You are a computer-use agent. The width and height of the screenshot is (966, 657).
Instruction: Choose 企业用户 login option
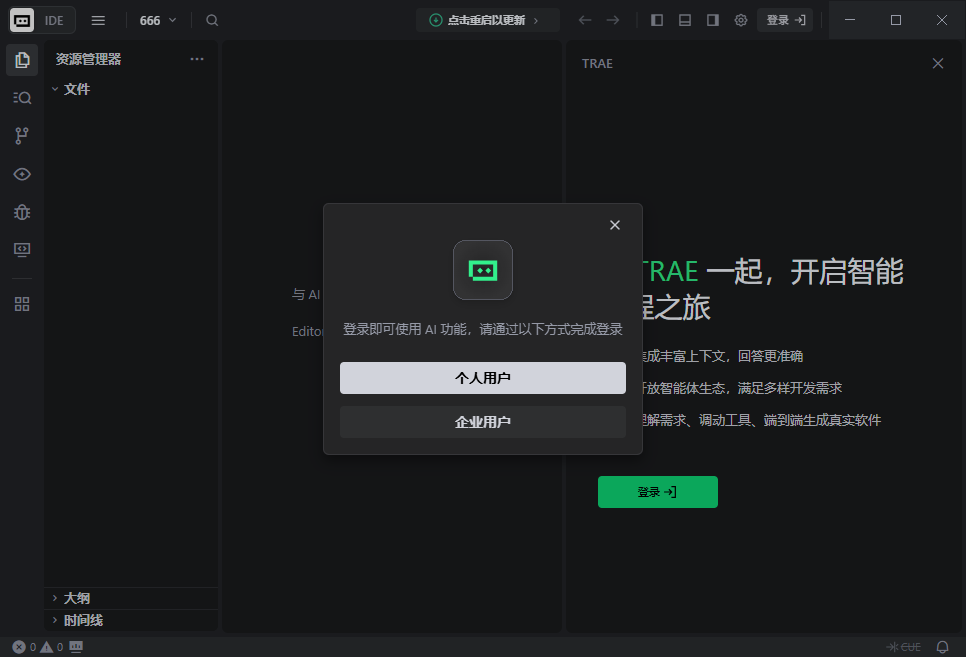483,422
